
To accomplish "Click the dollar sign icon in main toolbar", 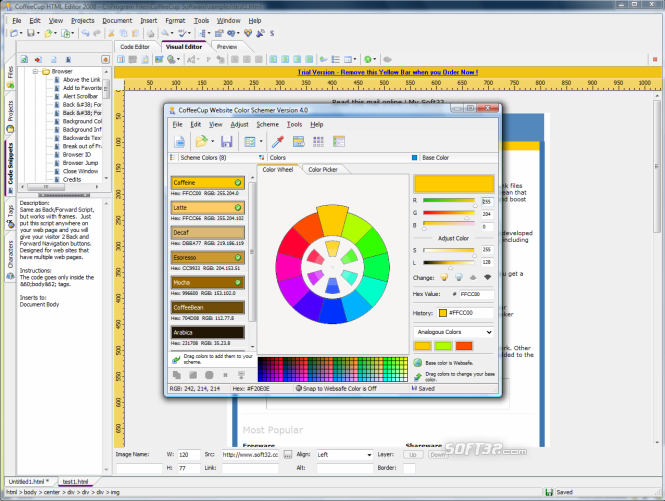I will 272,33.
